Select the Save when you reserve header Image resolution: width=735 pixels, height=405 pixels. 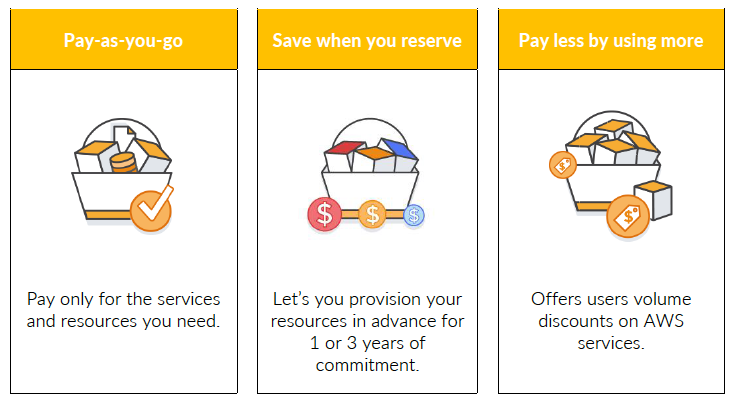[x=367, y=41]
